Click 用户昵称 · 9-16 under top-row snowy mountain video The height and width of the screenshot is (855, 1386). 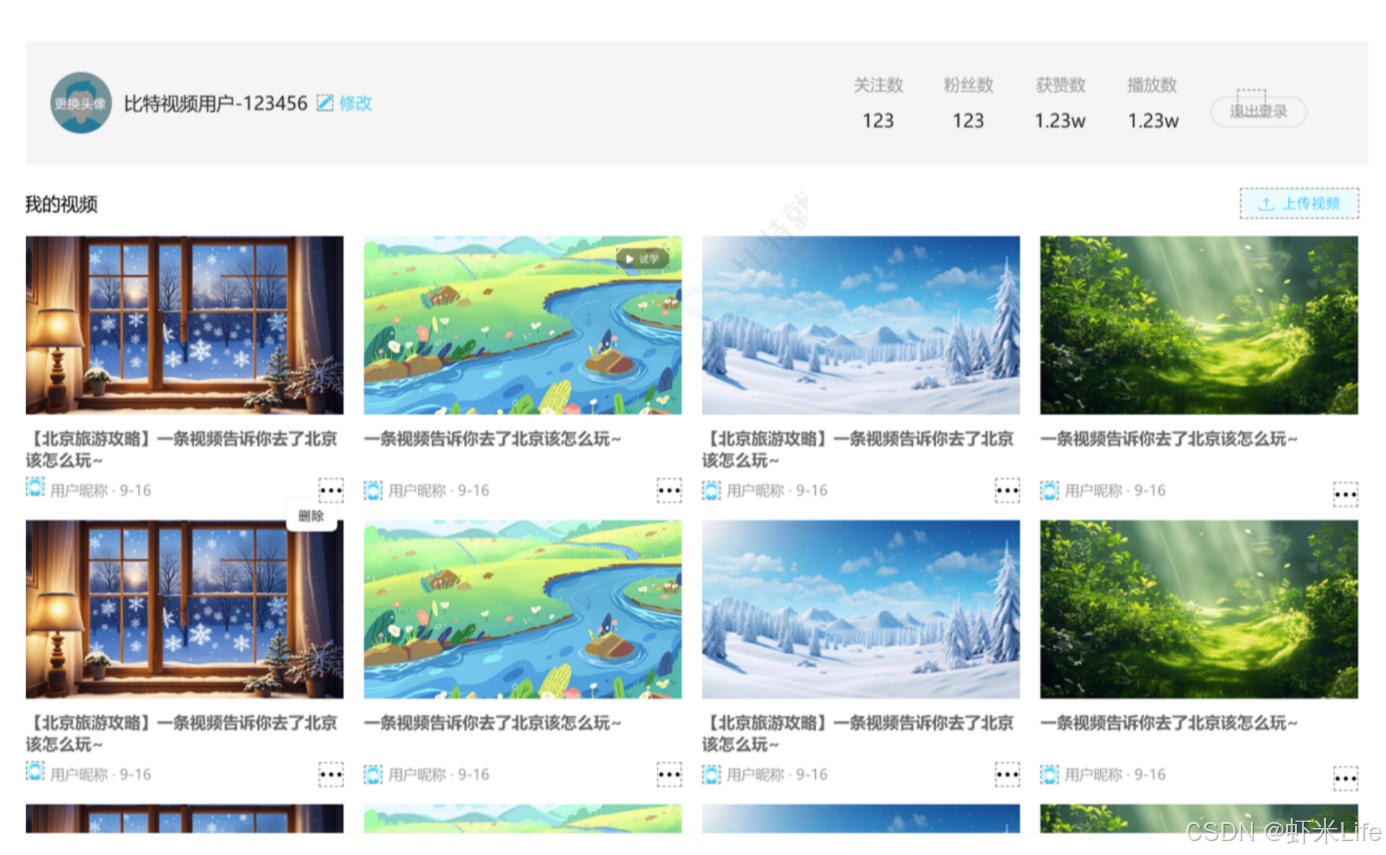(777, 491)
